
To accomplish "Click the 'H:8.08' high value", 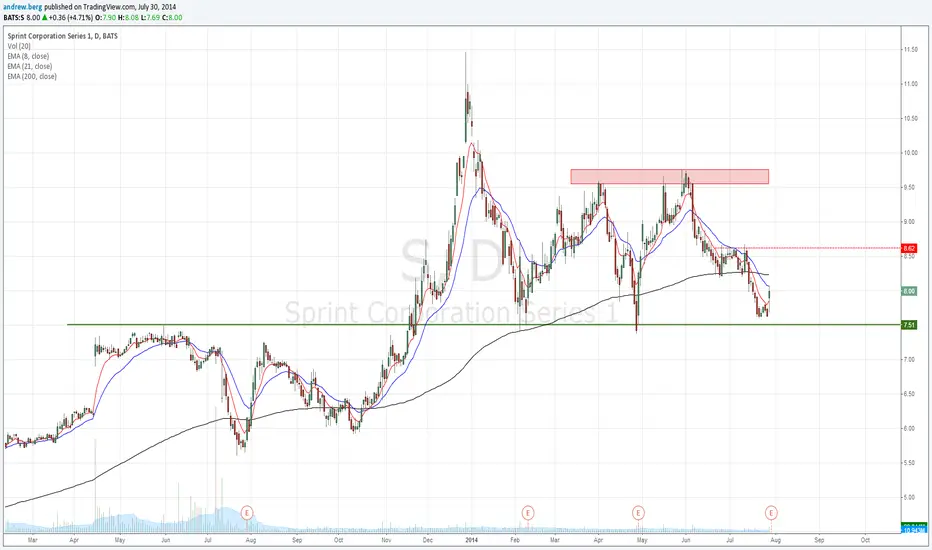I will click(128, 18).
